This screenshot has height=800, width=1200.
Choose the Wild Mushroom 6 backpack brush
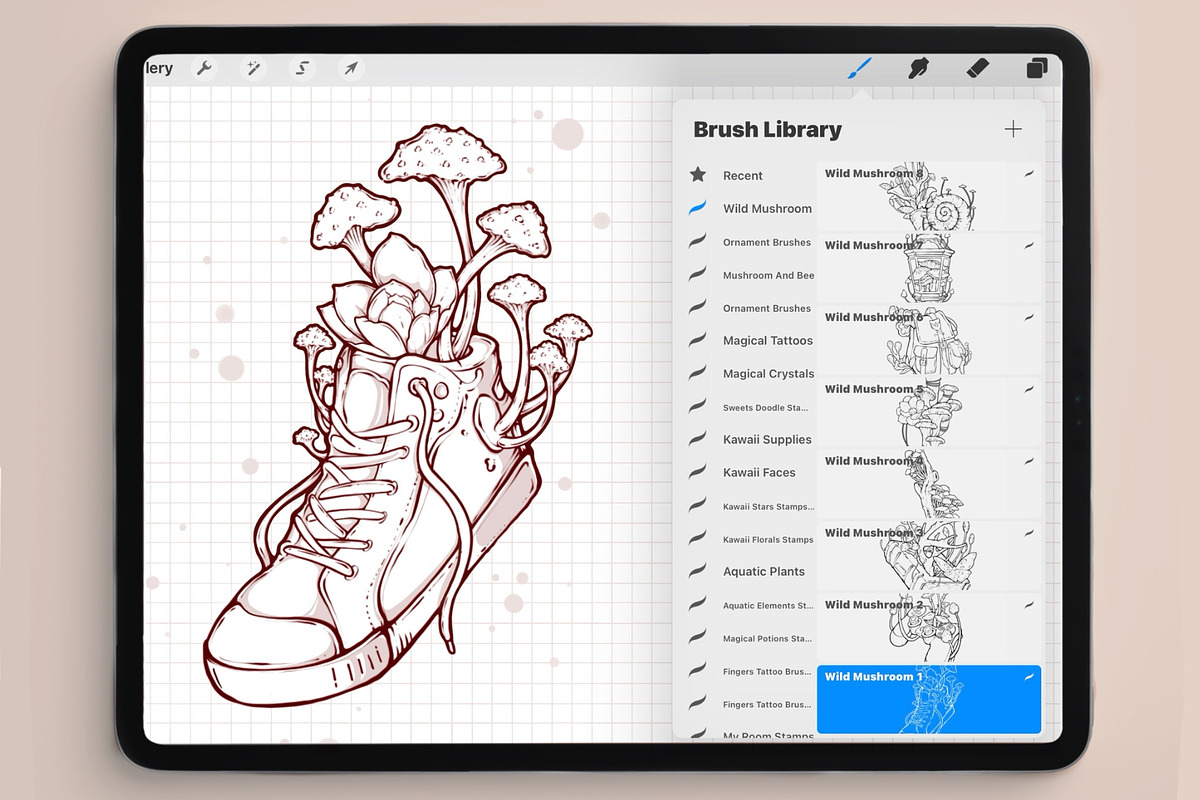(929, 340)
